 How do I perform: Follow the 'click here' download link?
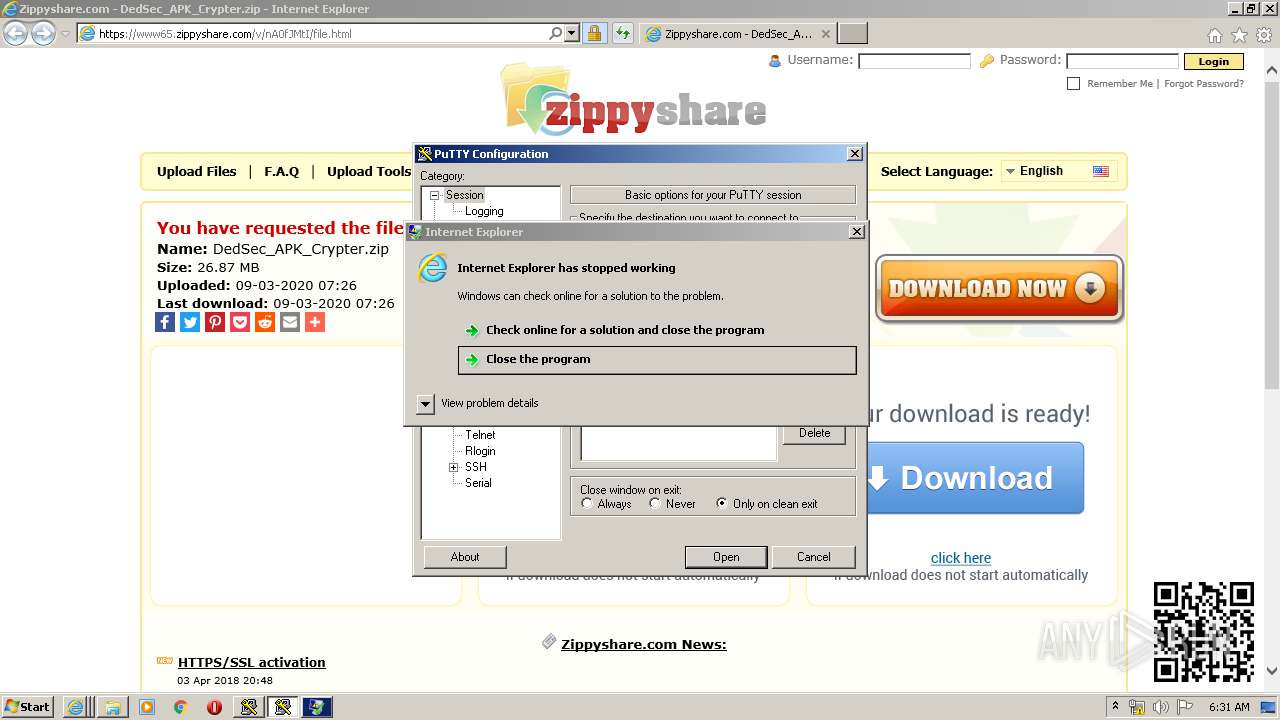[x=961, y=558]
